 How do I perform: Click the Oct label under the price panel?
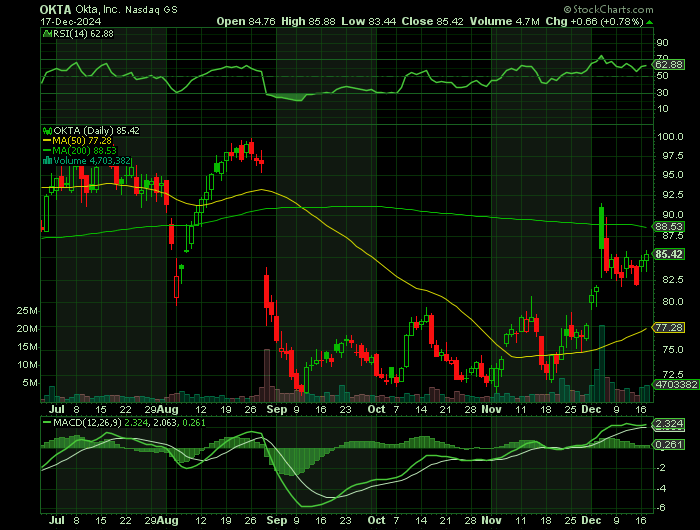[376, 409]
